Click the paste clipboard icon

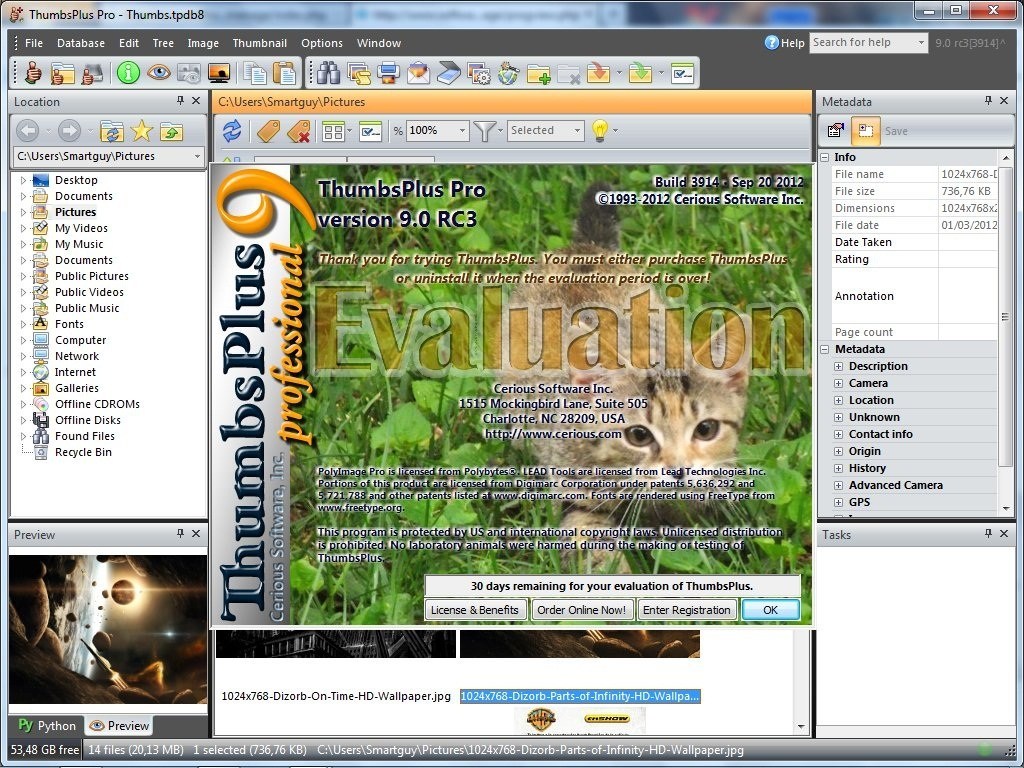pos(285,72)
